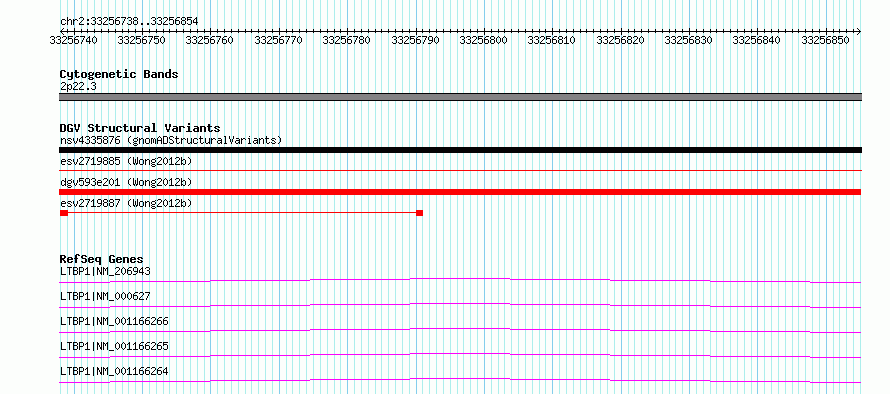
Task: Click the left red end block of esv2719887
Action: [64, 213]
